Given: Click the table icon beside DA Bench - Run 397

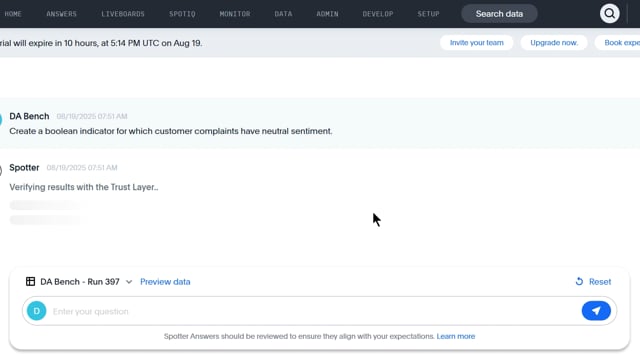Looking at the screenshot, I should click(30, 282).
